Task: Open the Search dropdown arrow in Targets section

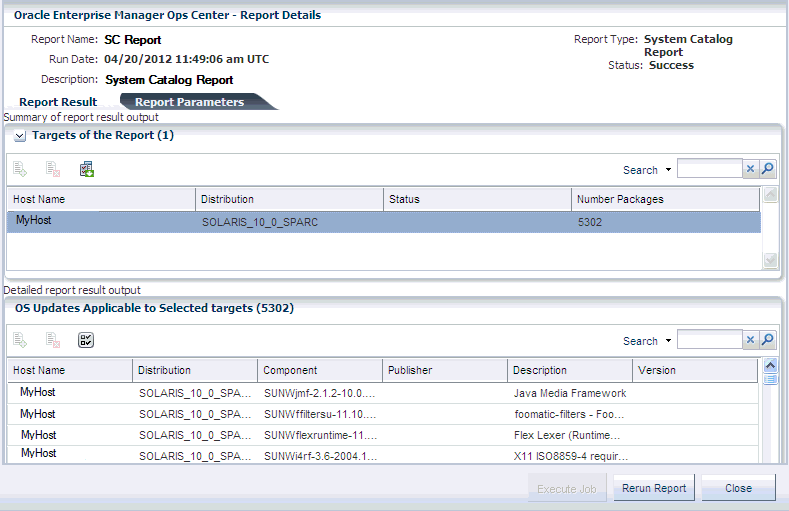Action: point(668,170)
